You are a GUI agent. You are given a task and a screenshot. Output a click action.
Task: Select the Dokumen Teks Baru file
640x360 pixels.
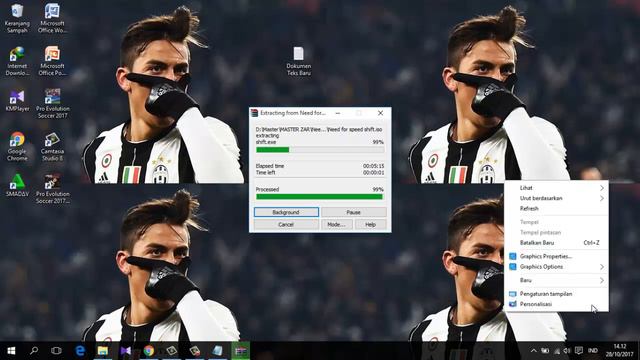pos(298,61)
